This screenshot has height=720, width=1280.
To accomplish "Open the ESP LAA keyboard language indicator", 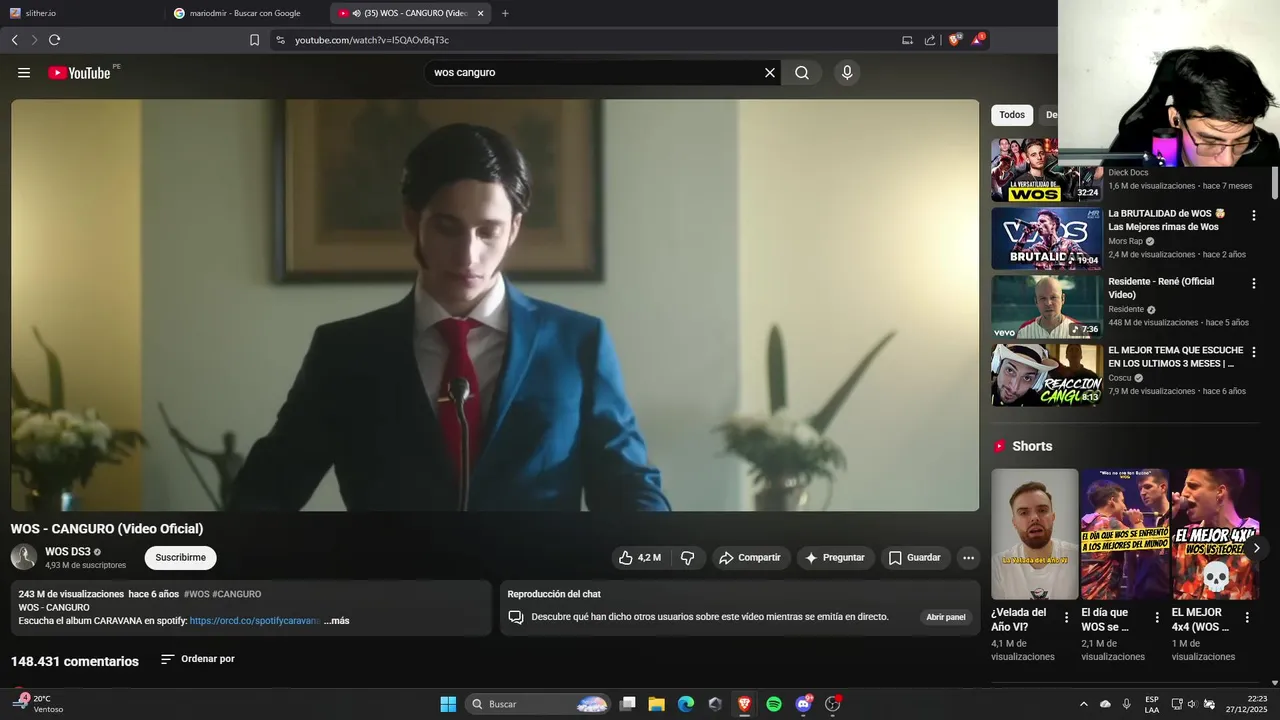I will pos(1152,704).
